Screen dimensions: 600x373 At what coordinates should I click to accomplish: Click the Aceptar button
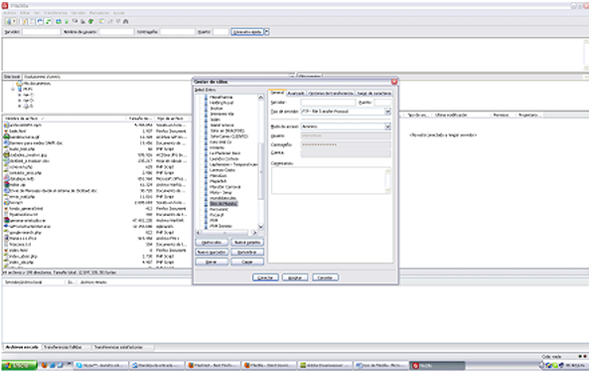click(x=295, y=277)
